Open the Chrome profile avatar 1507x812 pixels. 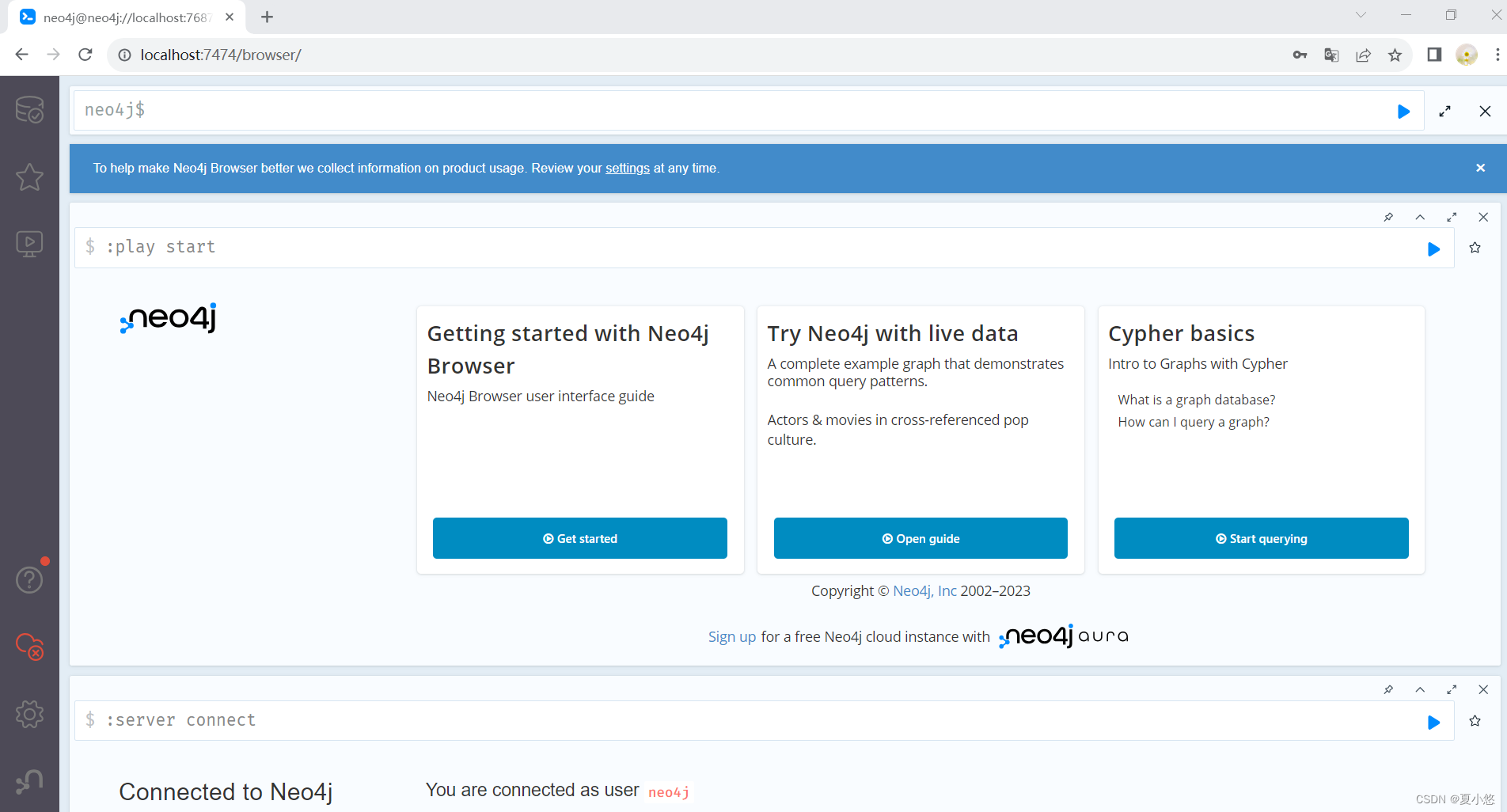pyautogui.click(x=1467, y=55)
